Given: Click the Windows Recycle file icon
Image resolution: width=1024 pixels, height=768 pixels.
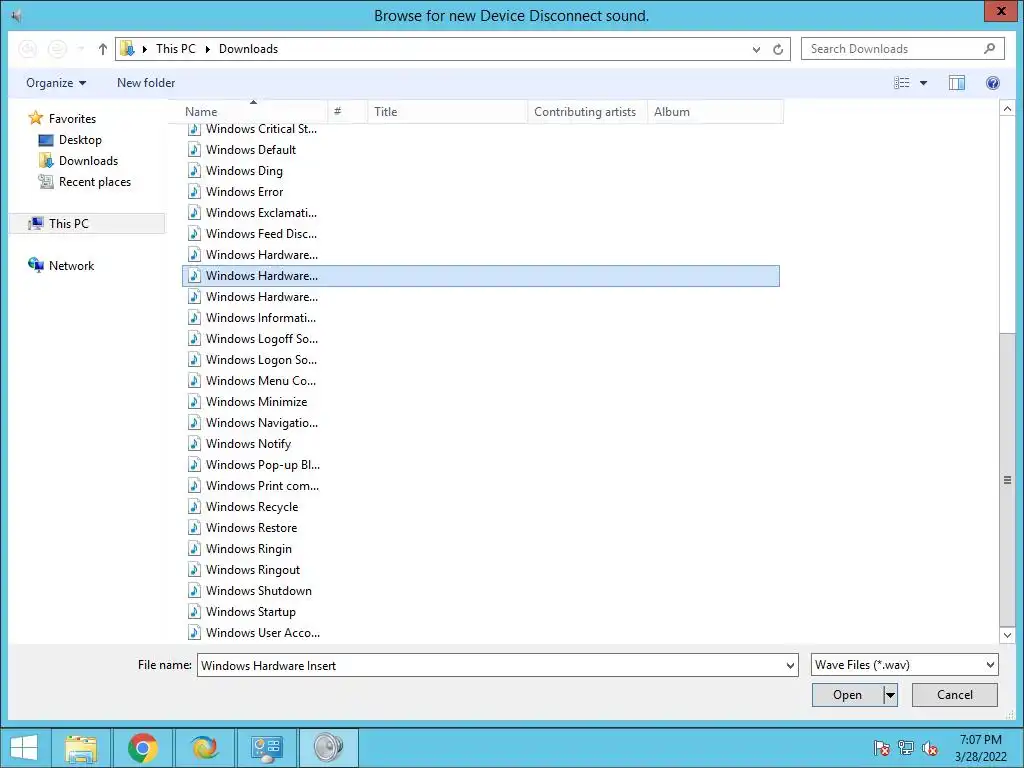Looking at the screenshot, I should click(194, 507).
